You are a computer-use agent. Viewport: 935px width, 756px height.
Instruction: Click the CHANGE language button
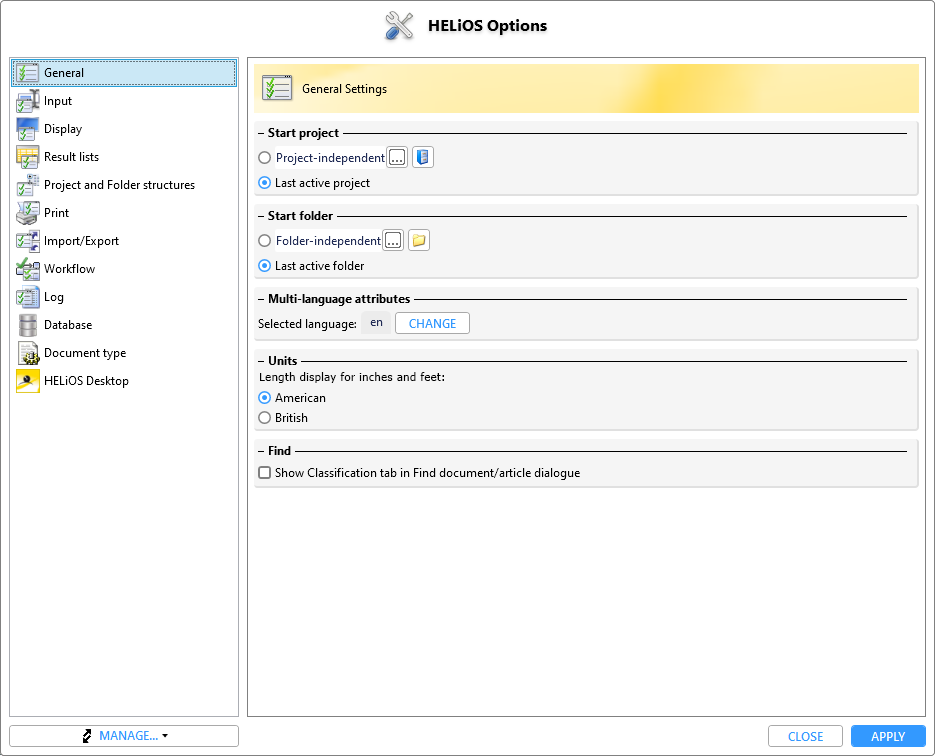click(432, 323)
